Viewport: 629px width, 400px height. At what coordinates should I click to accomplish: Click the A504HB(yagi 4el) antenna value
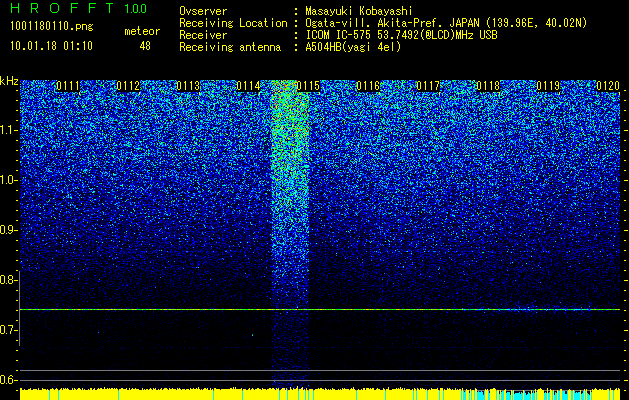click(353, 47)
